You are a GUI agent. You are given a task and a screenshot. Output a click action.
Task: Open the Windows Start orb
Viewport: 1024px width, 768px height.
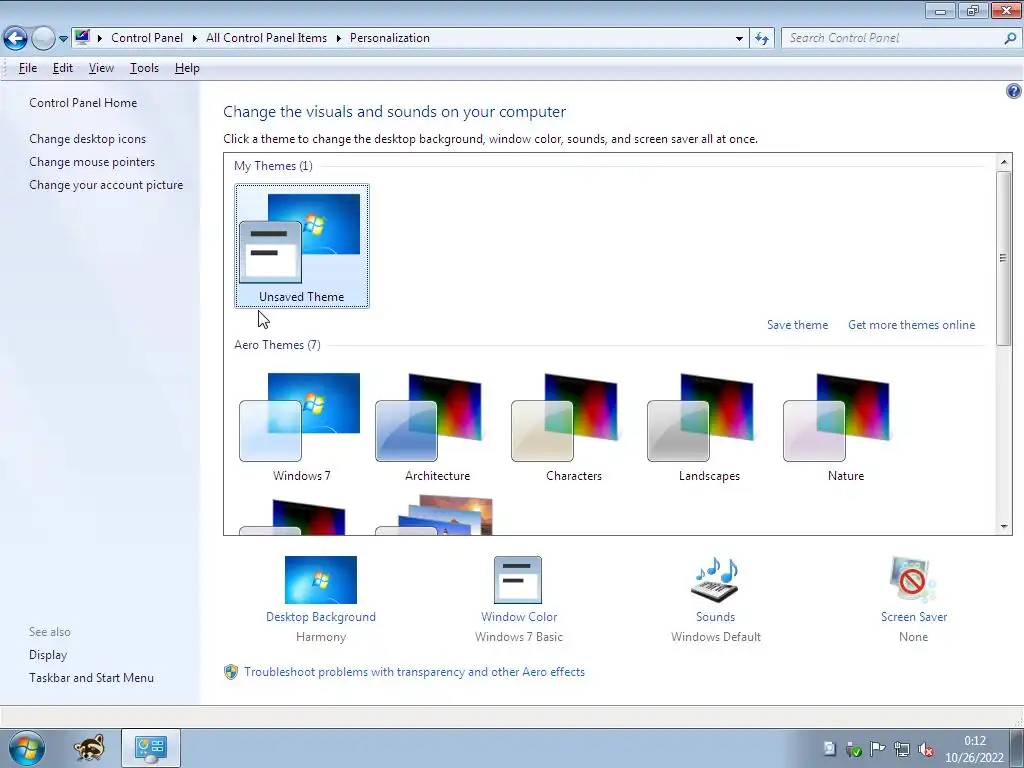pos(27,748)
